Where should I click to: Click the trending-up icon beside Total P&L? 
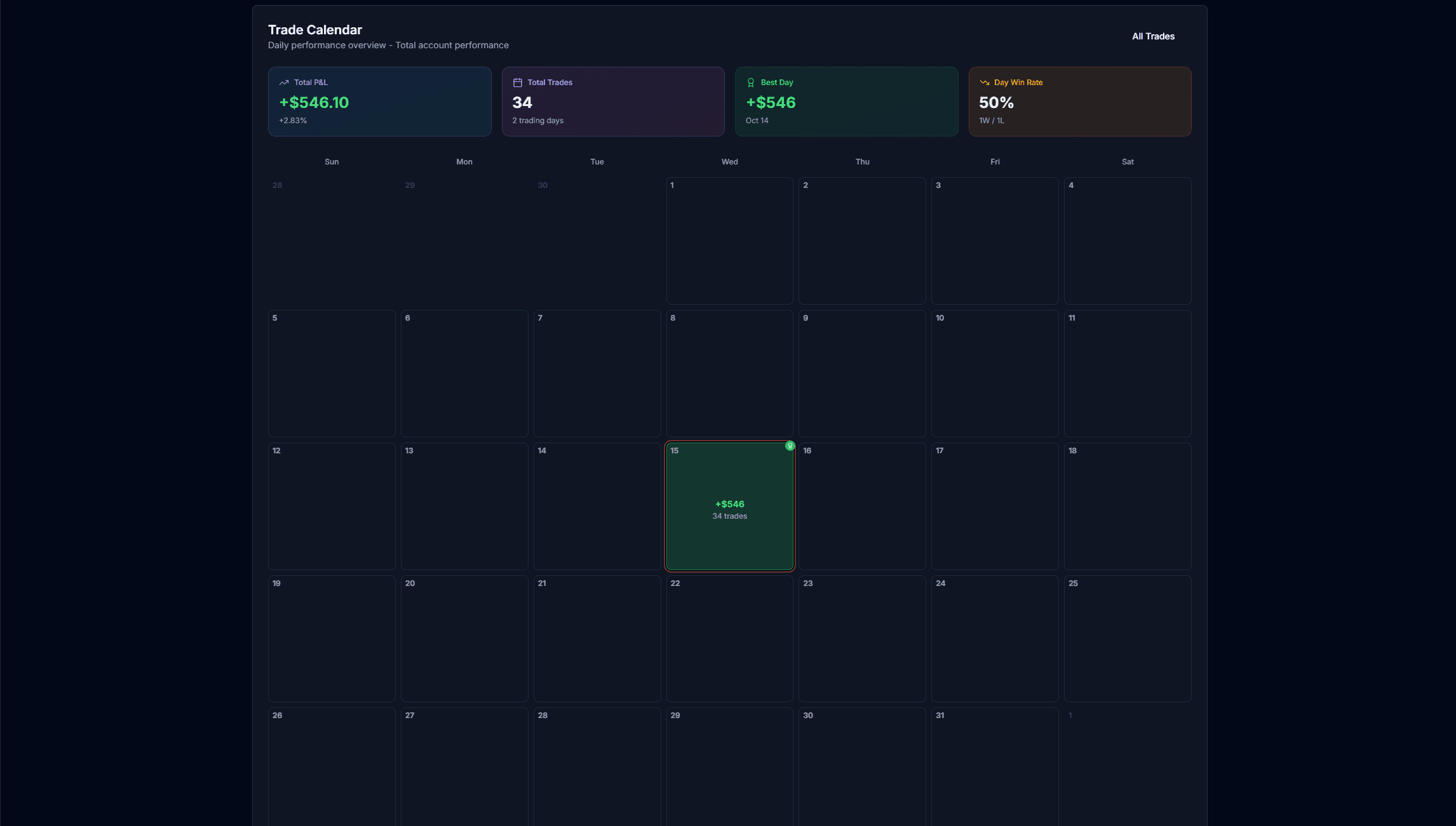284,83
